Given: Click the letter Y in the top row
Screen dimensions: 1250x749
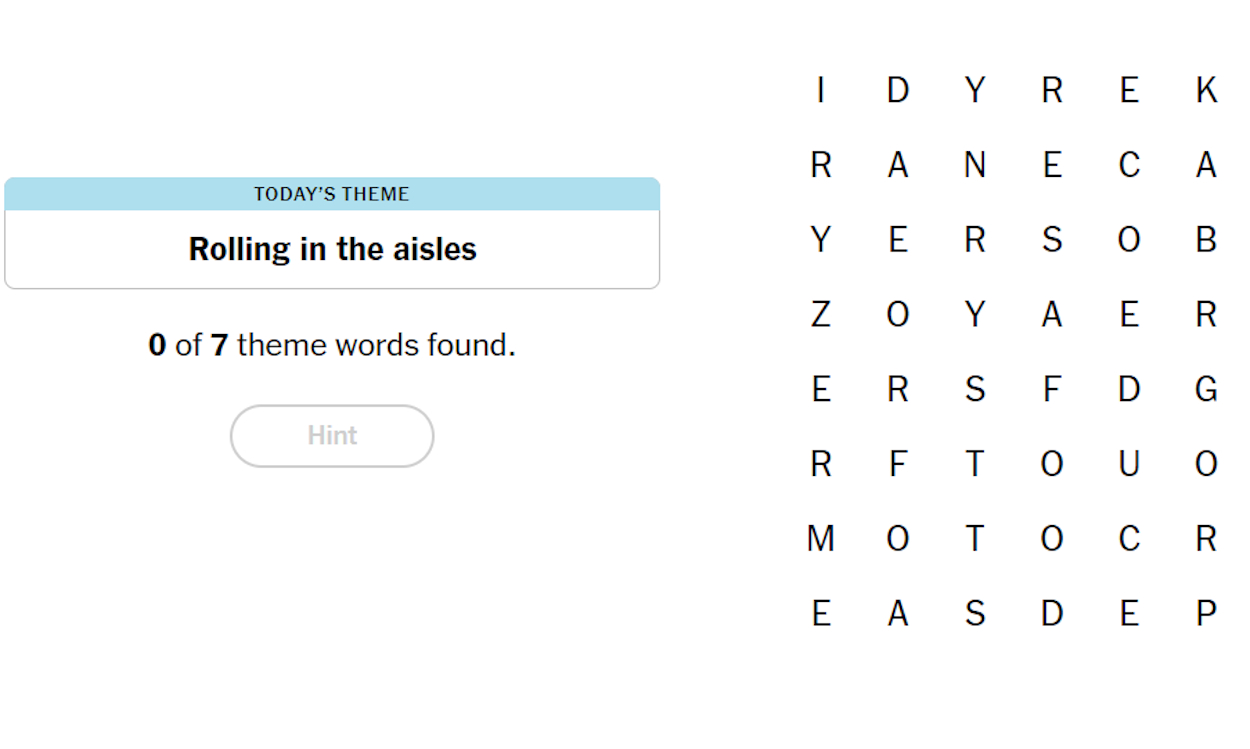Looking at the screenshot, I should point(975,90).
